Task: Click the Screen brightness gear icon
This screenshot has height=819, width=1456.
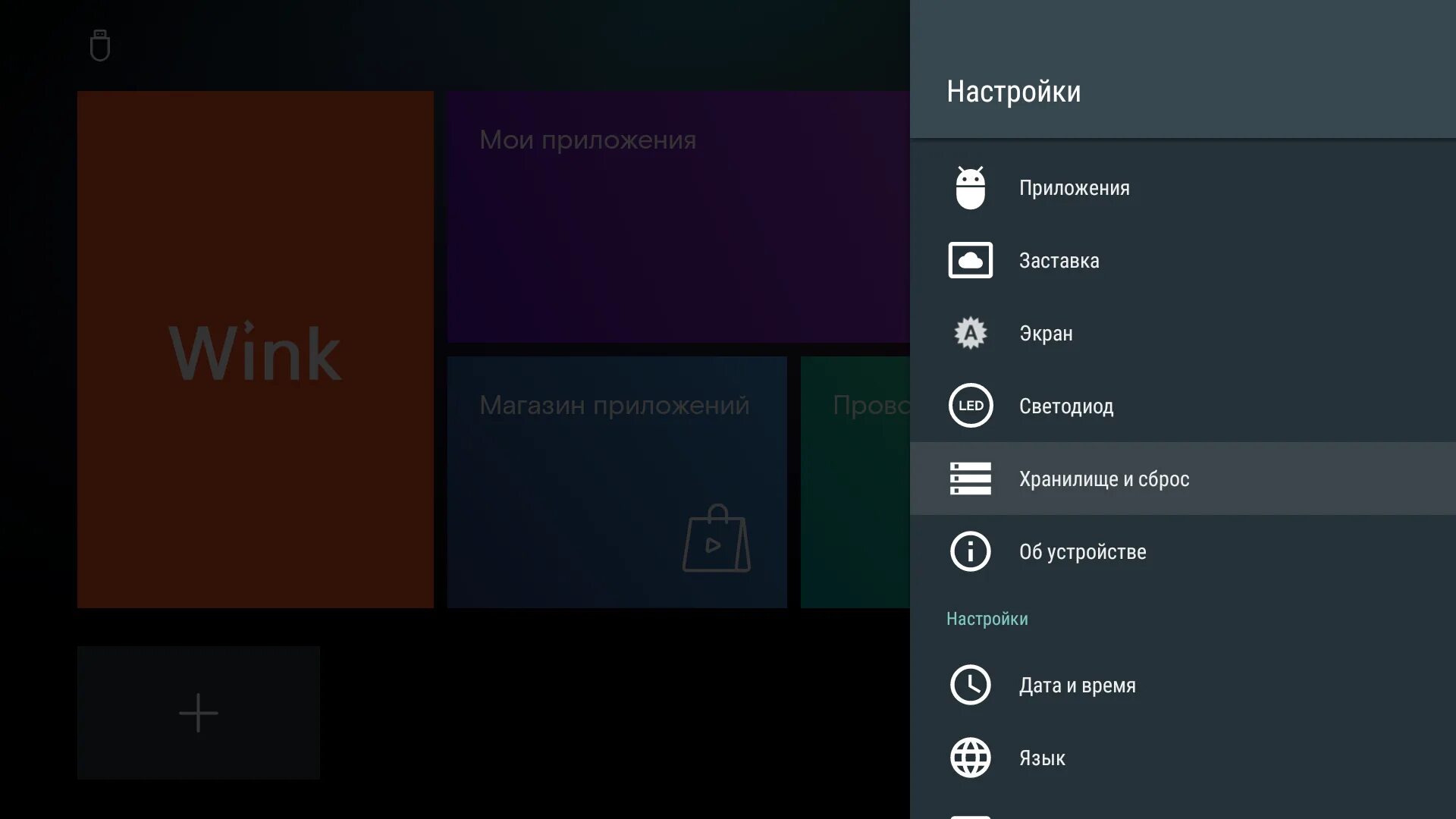Action: click(x=970, y=333)
